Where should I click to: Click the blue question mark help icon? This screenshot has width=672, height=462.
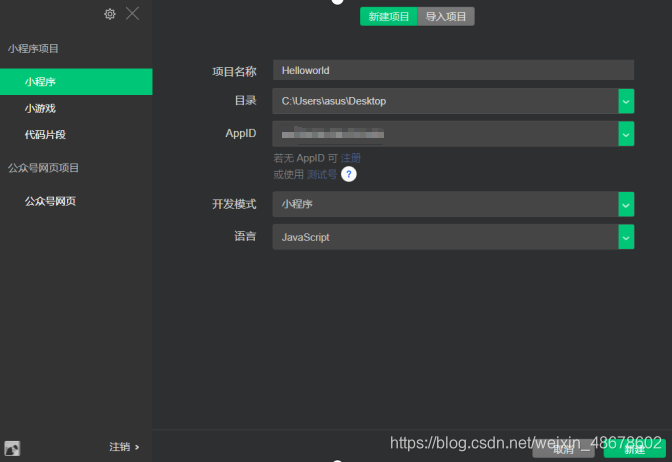(x=349, y=174)
